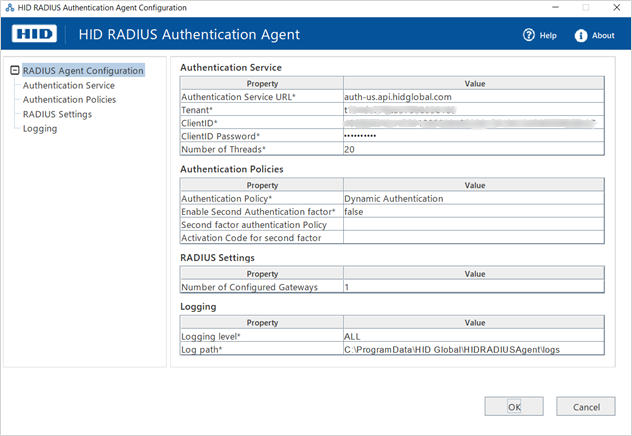Click Number of Threads property label
The width and height of the screenshot is (632, 436).
tap(223, 149)
